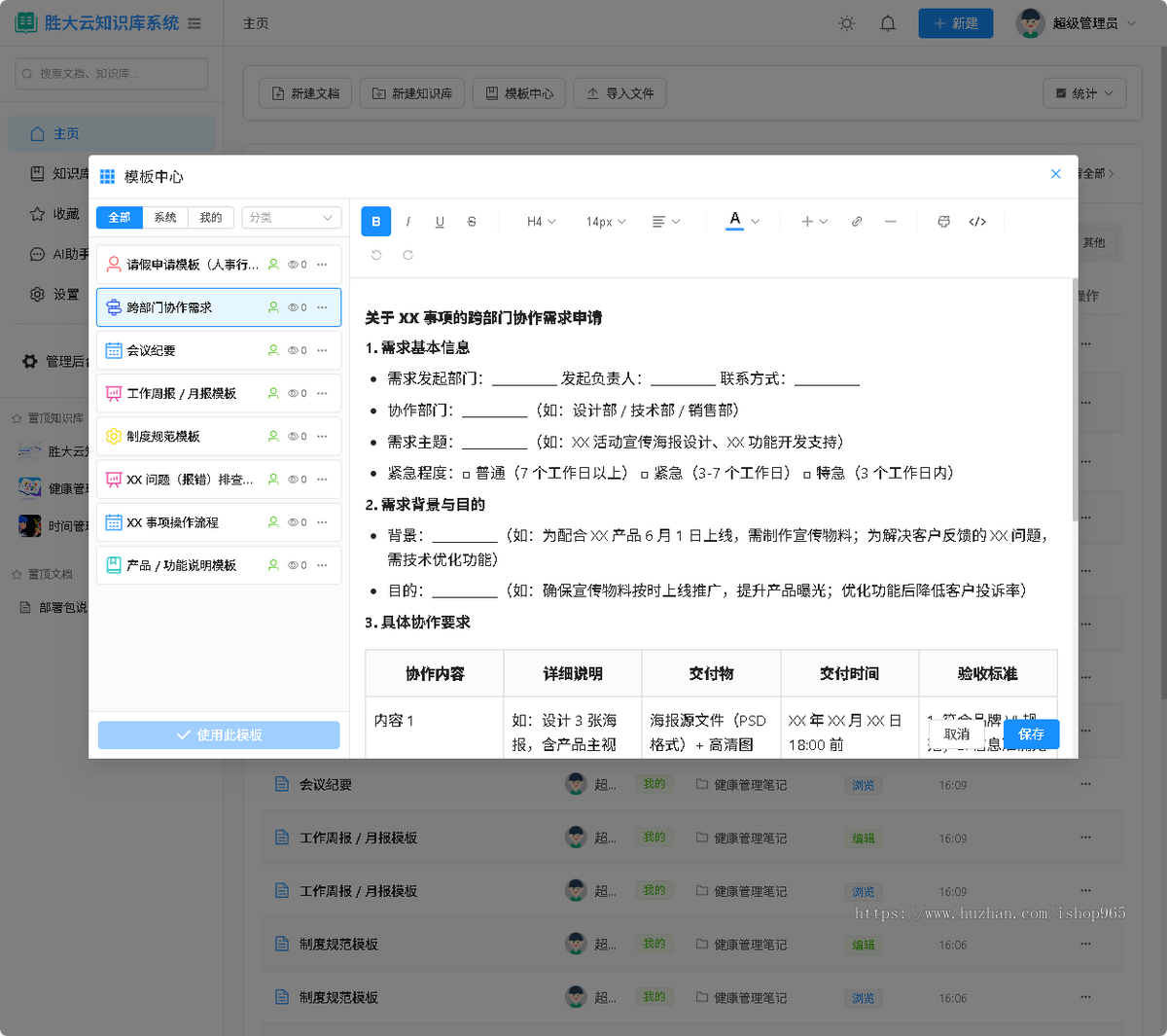Apply italic formatting in the editor
Viewport: 1167px width, 1036px height.
tap(407, 222)
